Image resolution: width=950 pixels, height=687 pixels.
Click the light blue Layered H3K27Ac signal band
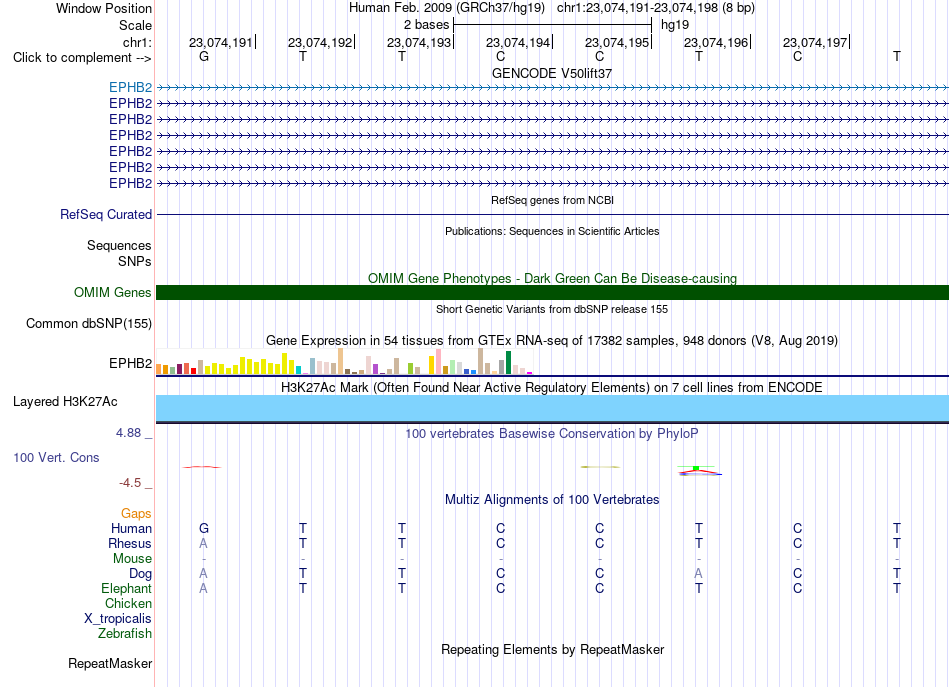552,408
